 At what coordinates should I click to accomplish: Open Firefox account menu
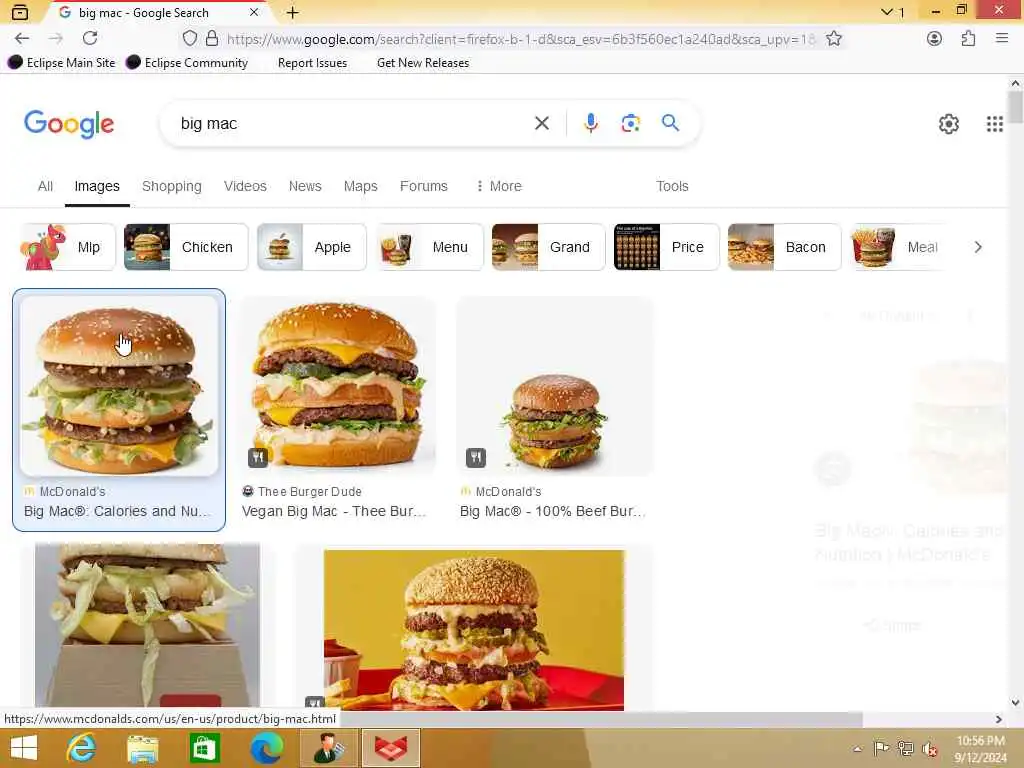pos(935,39)
